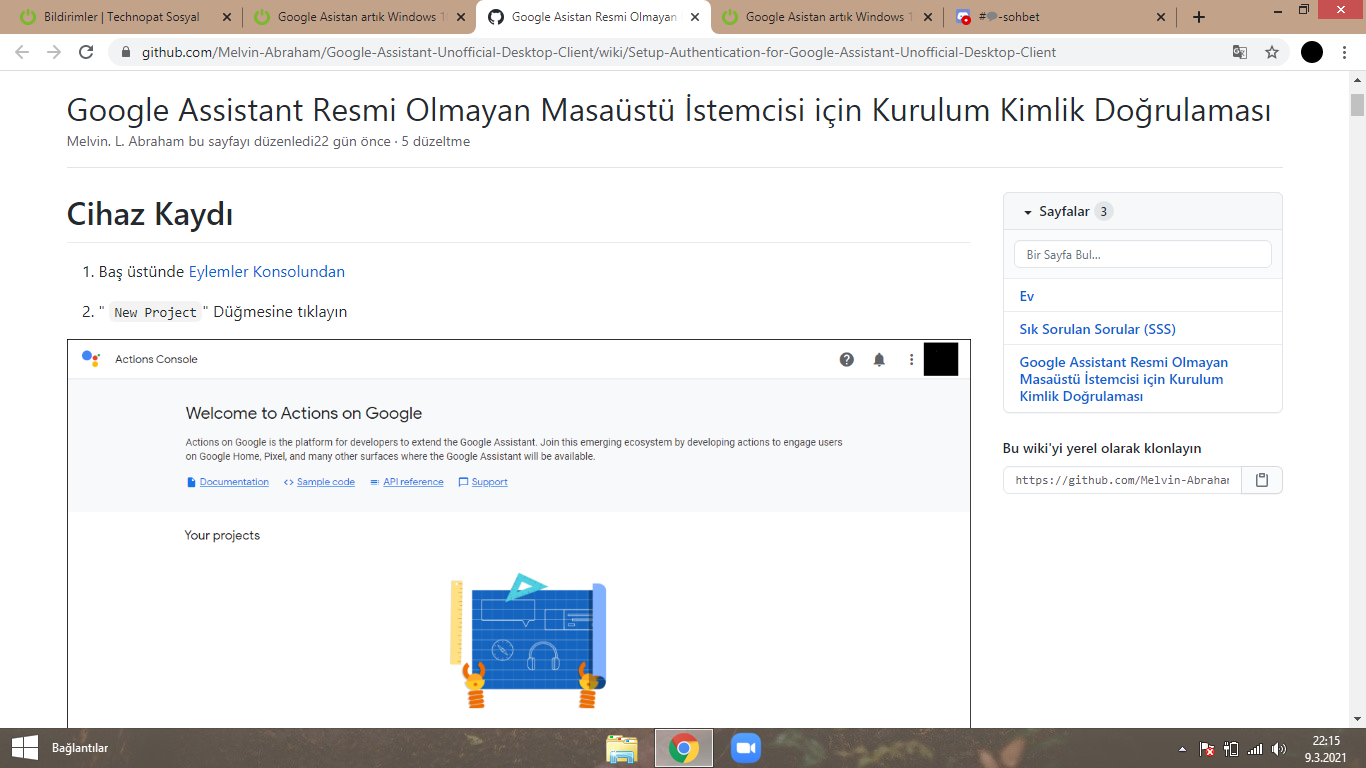Open File Explorer from the taskbar
Viewport: 1366px width, 768px height.
click(x=622, y=748)
